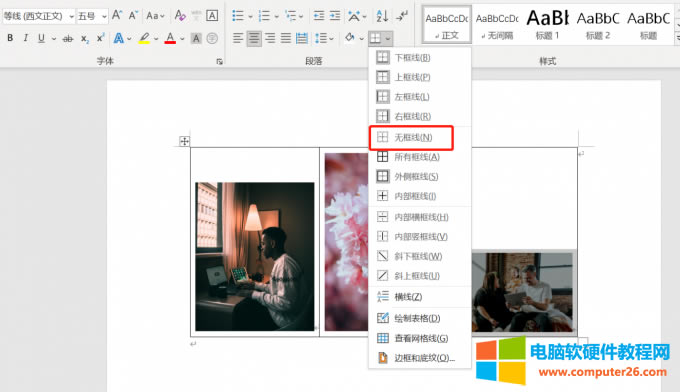Center align the paragraph
The height and width of the screenshot is (392, 680).
pyautogui.click(x=254, y=39)
